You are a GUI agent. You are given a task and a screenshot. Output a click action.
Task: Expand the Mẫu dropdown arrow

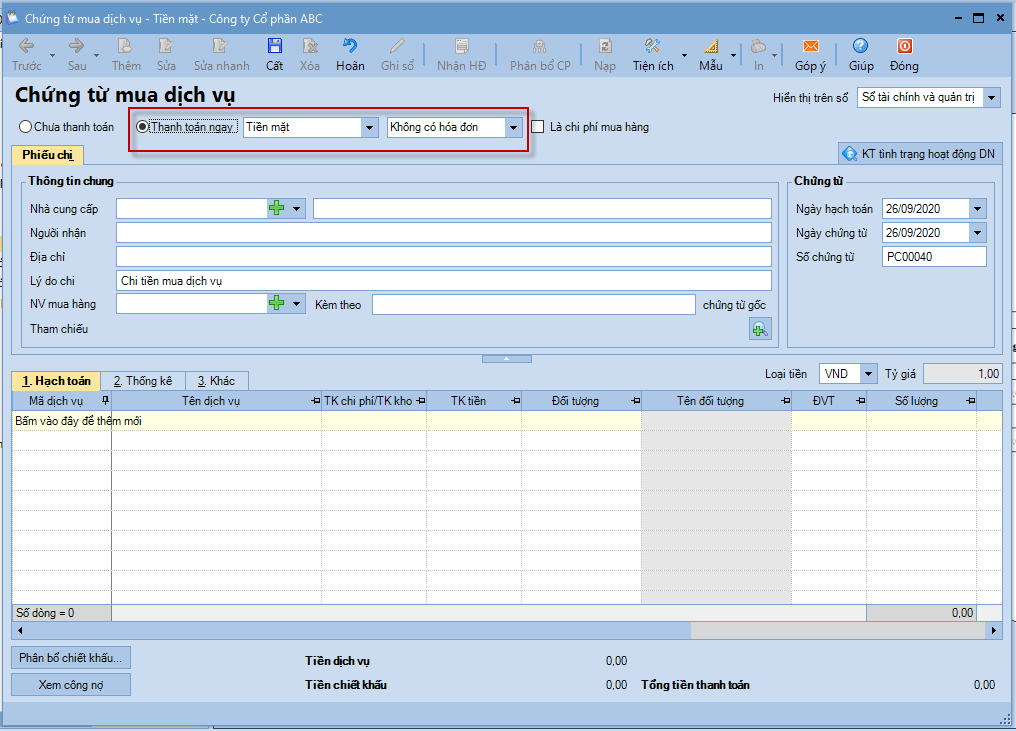[733, 56]
